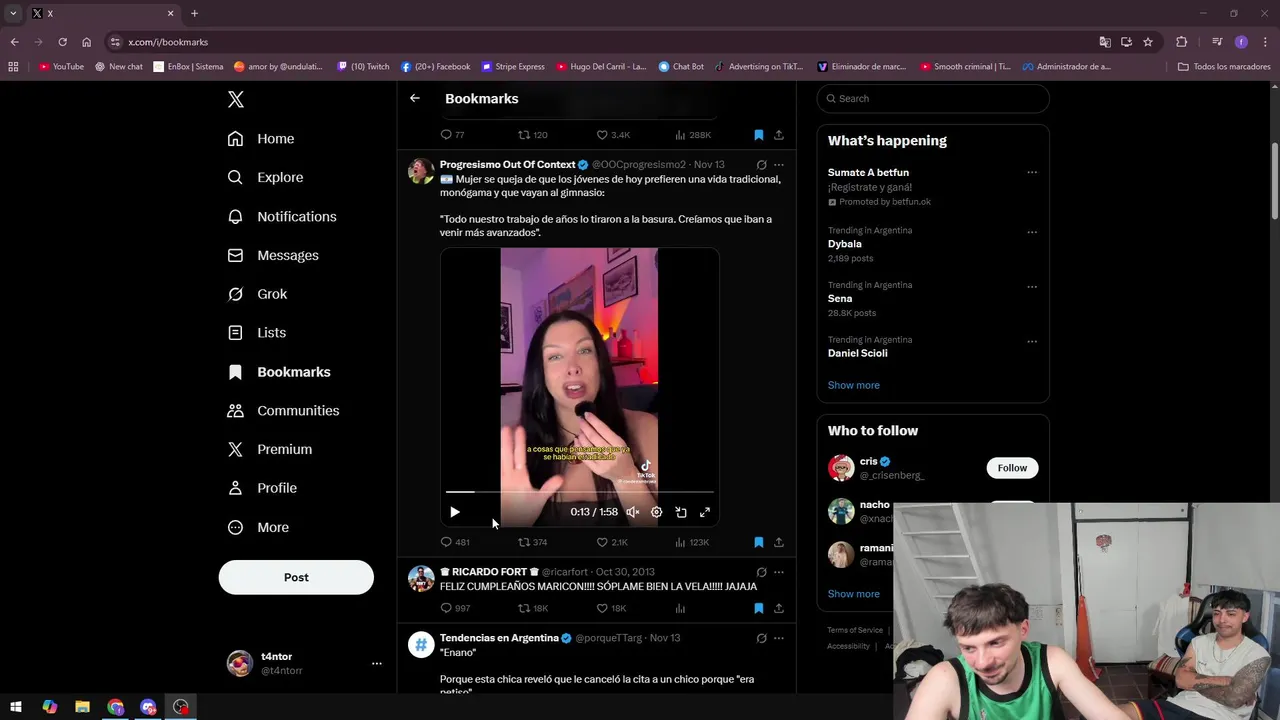The width and height of the screenshot is (1280, 720).
Task: Show more under What's happening
Action: click(x=854, y=385)
